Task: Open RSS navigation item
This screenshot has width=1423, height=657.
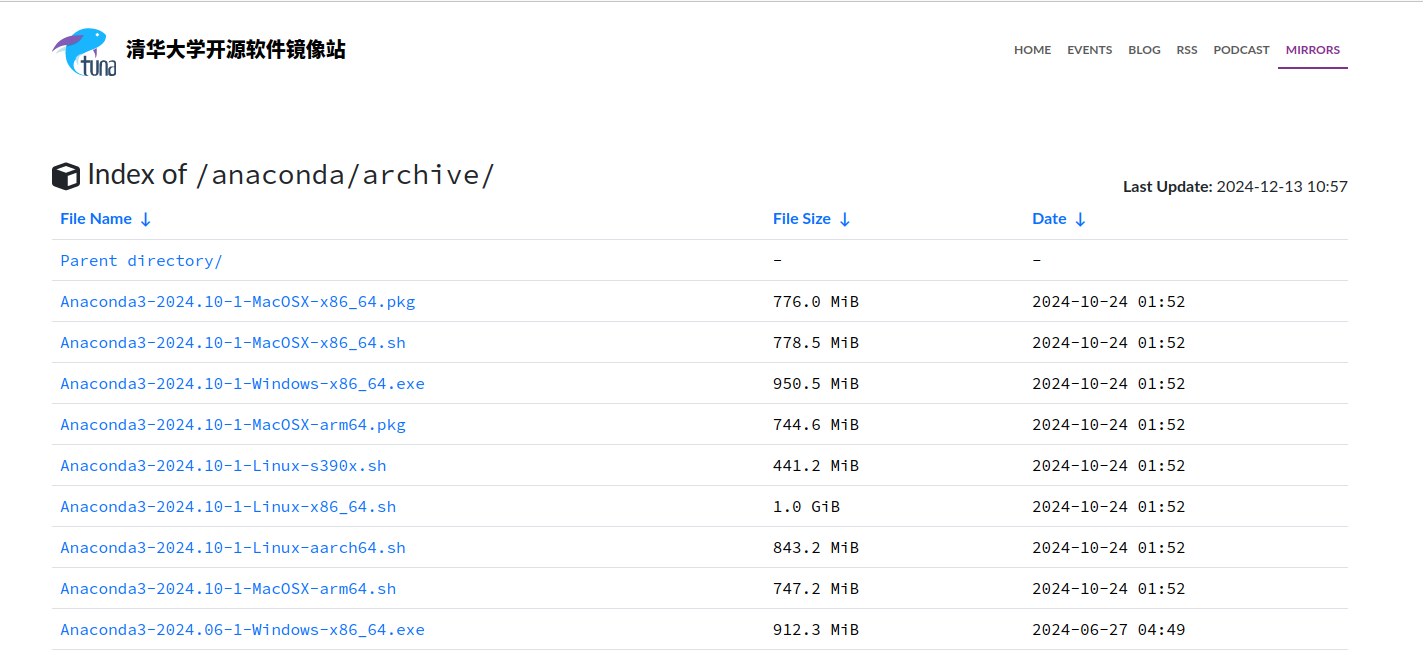Action: click(x=1187, y=50)
